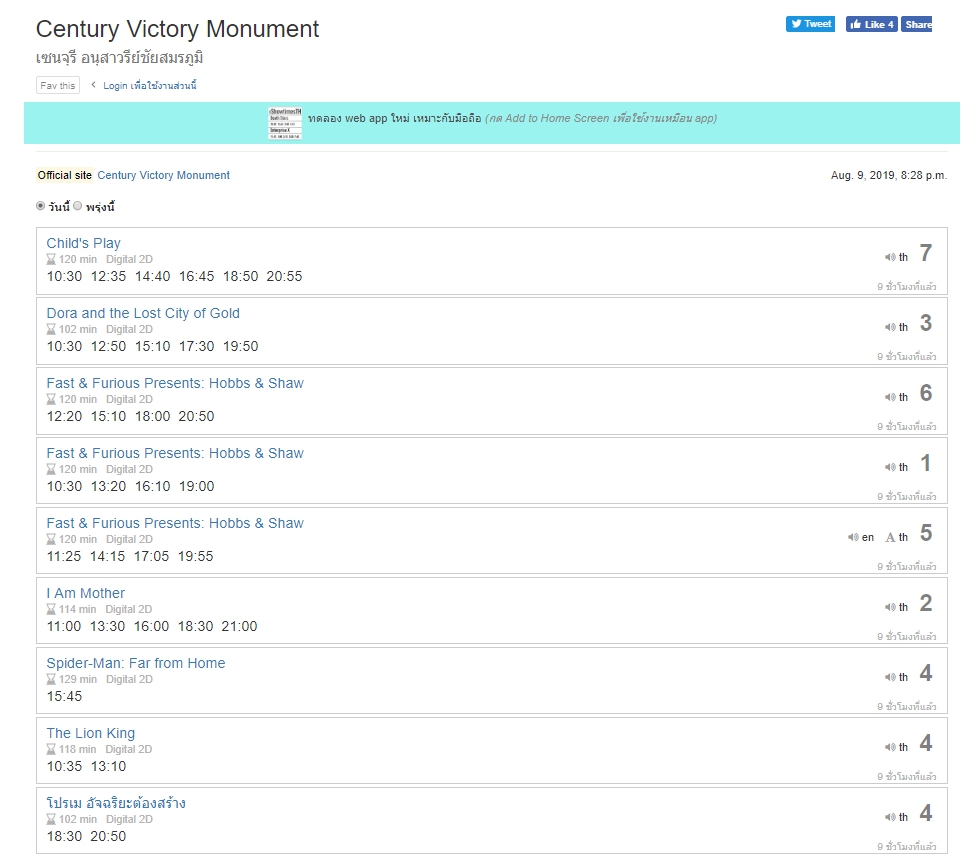Click the hourglass icon in Child's Play row
Image resolution: width=980 pixels, height=862 pixels.
click(51, 259)
